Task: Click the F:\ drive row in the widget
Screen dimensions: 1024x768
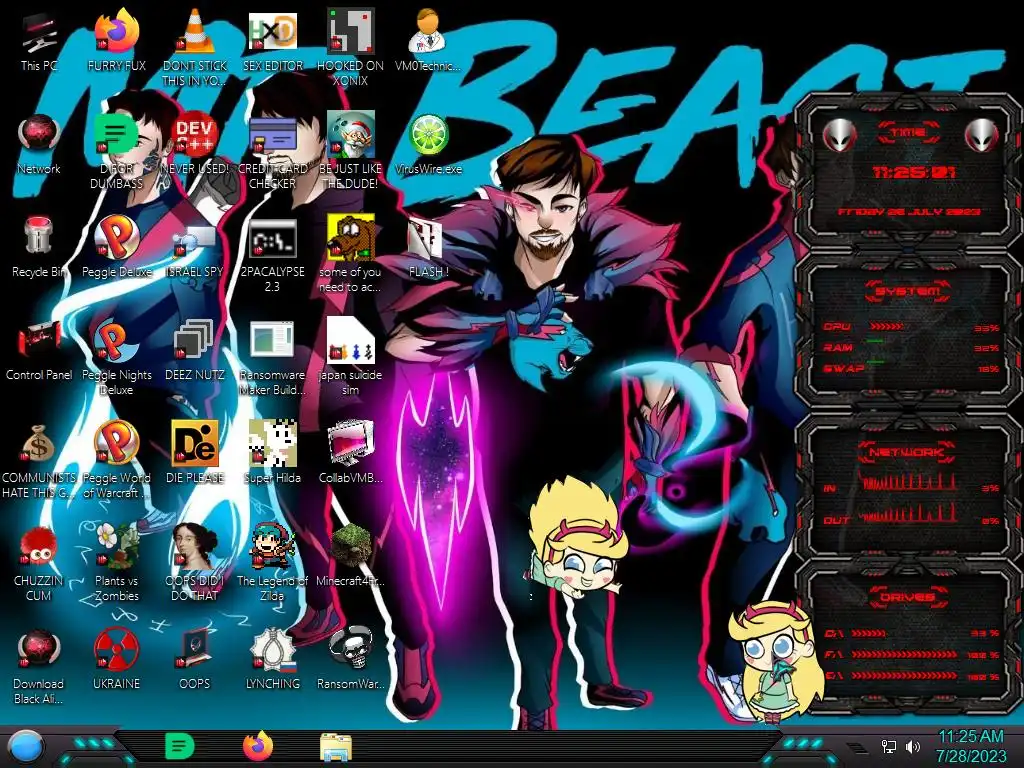Action: tap(912, 654)
